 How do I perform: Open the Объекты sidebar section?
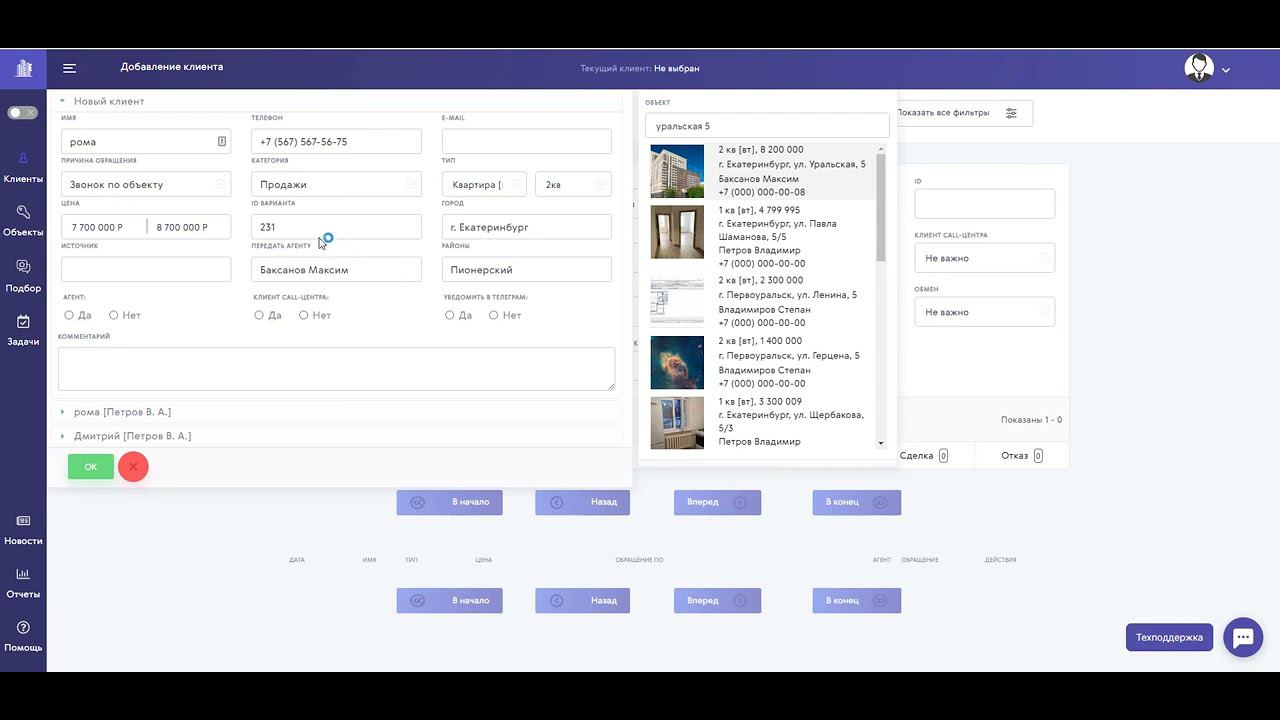(23, 221)
